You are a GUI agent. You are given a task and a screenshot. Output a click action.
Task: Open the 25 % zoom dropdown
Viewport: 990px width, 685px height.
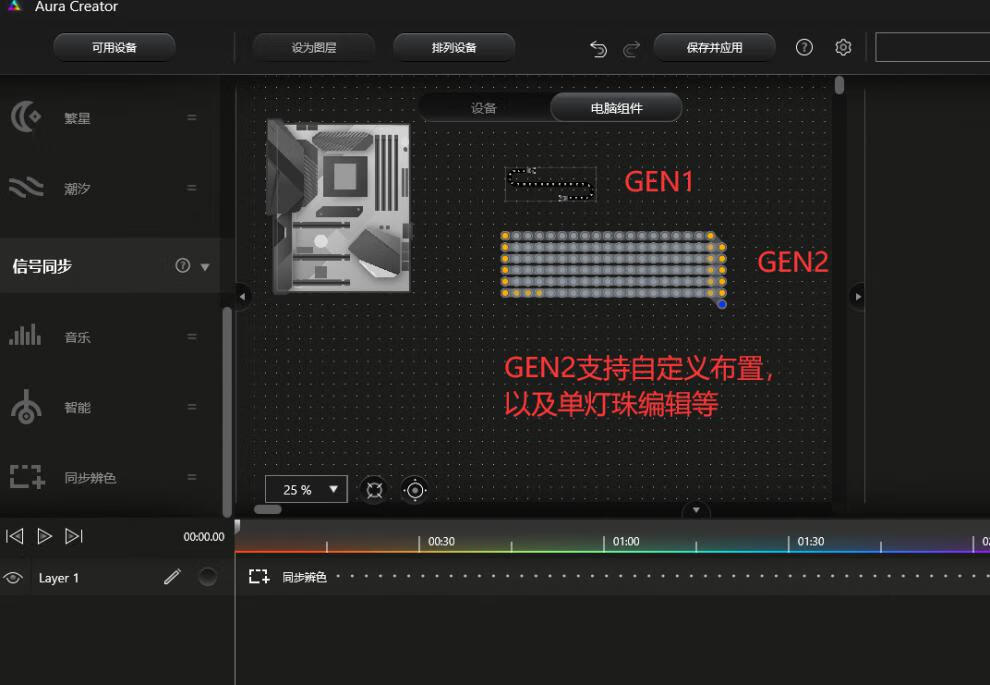[x=306, y=489]
